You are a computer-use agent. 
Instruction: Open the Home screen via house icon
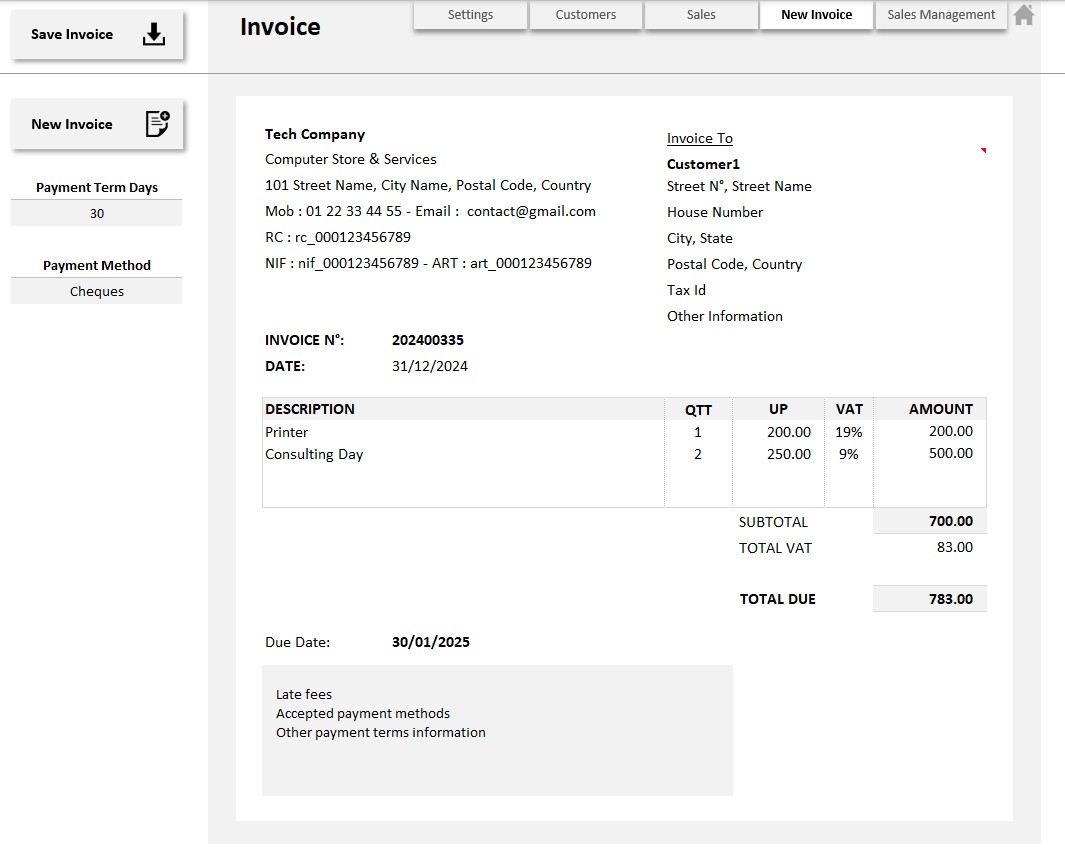1023,15
